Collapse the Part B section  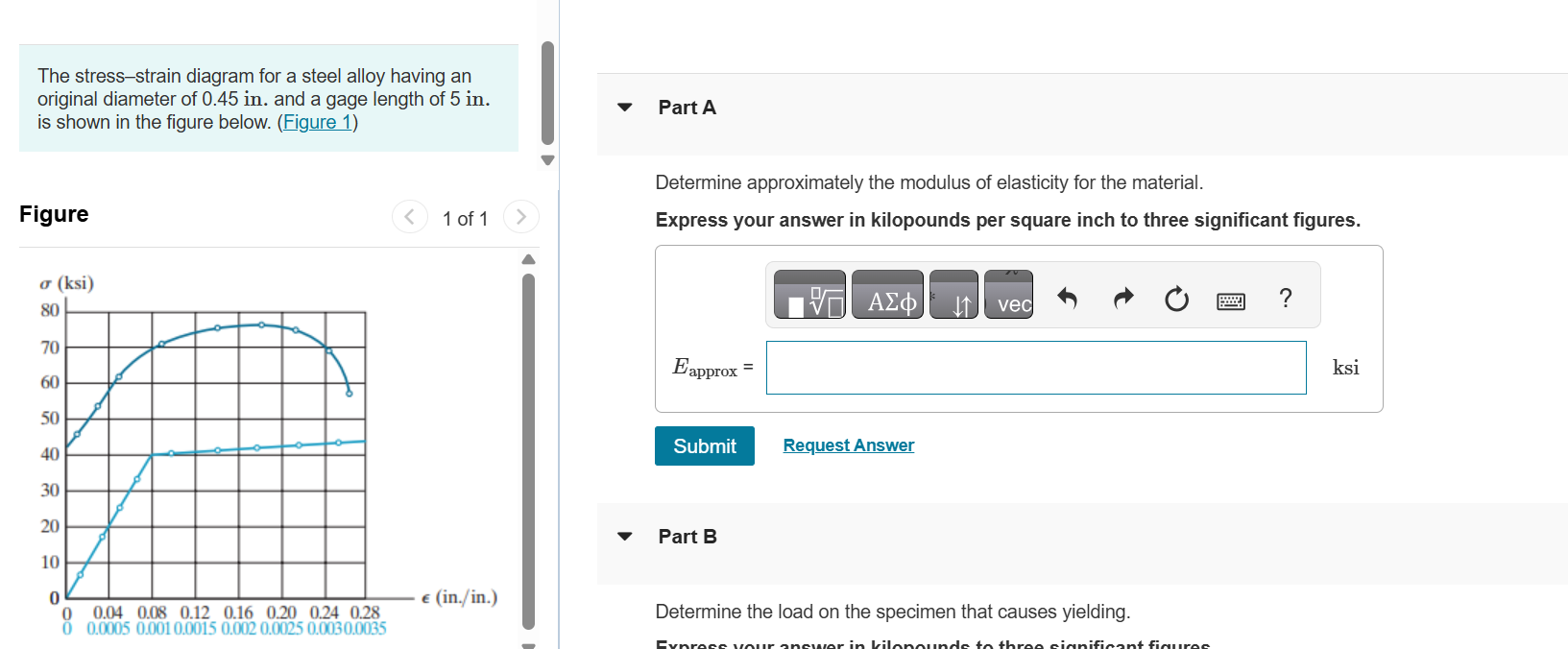(x=625, y=537)
